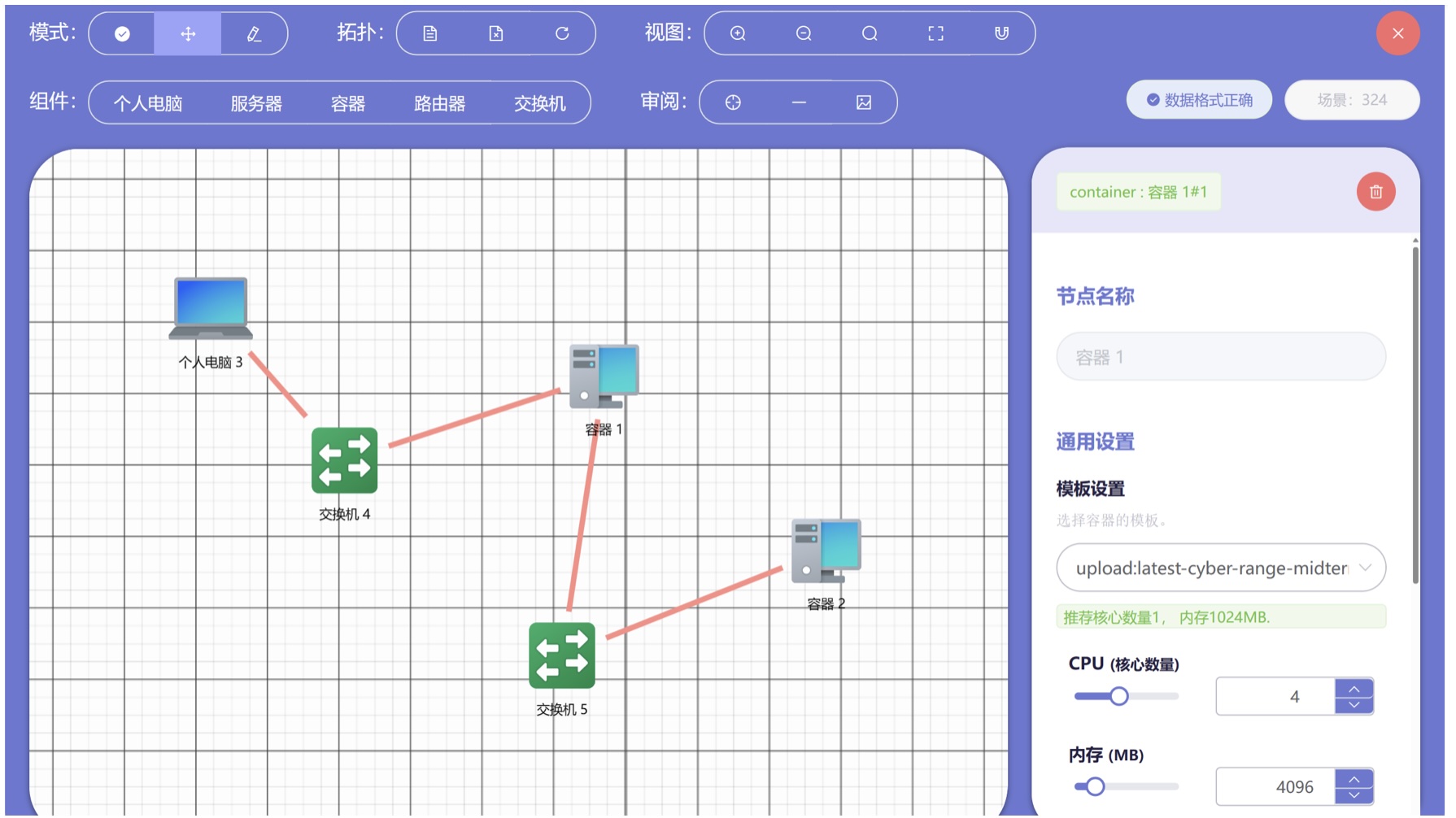The height and width of the screenshot is (818, 1456).
Task: Reset zoom with plain magnifier icon
Action: tap(870, 33)
